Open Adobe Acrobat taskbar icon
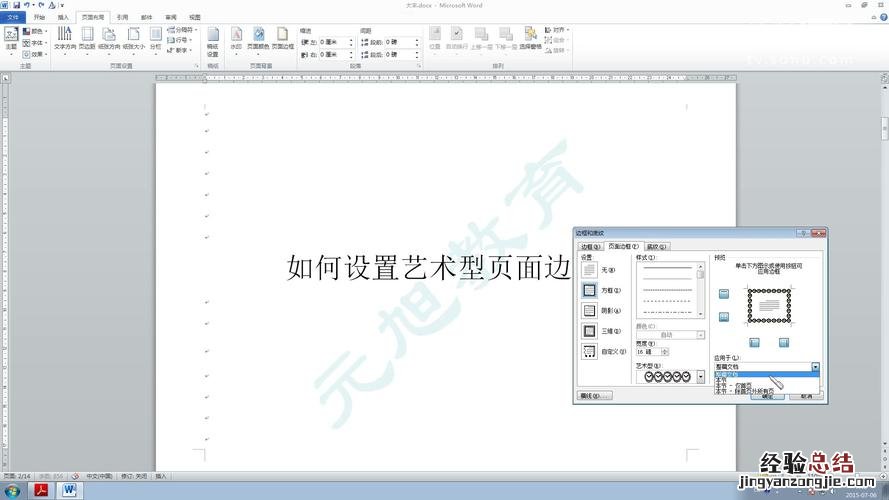The height and width of the screenshot is (500, 889). pyautogui.click(x=41, y=490)
